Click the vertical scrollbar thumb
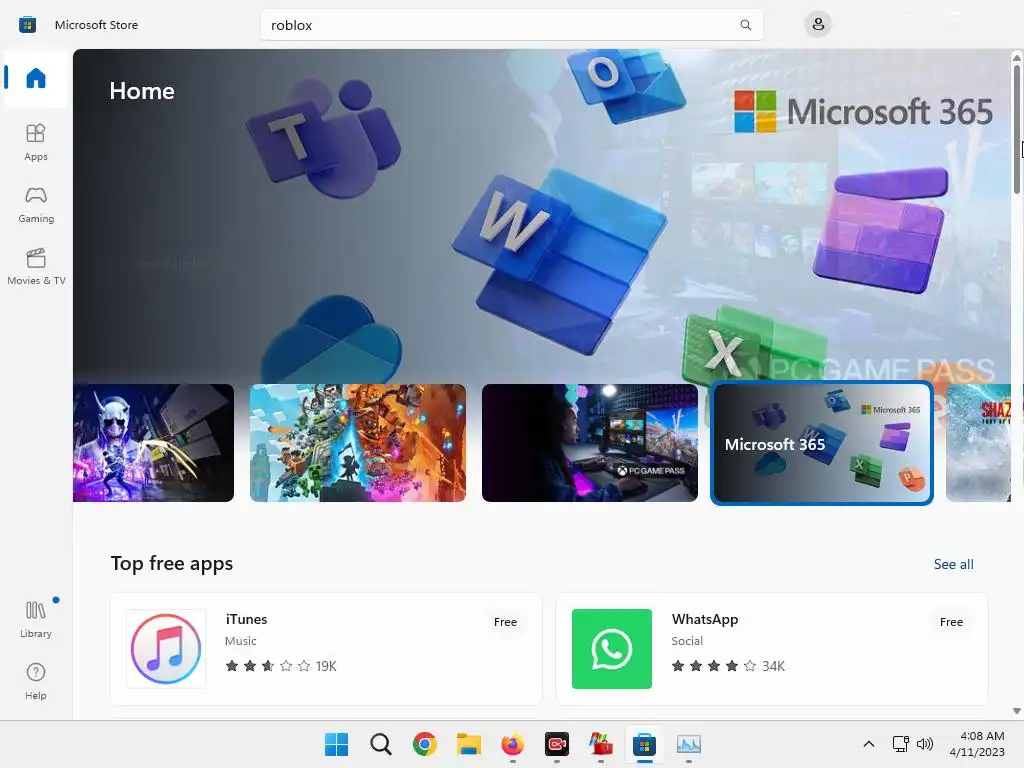The width and height of the screenshot is (1024, 768). tap(1017, 129)
